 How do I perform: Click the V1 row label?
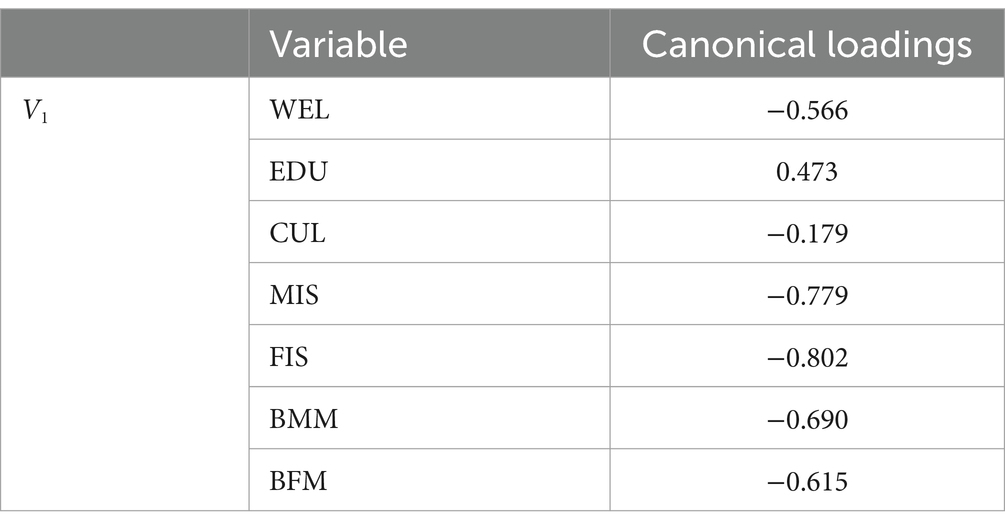[x=36, y=112]
